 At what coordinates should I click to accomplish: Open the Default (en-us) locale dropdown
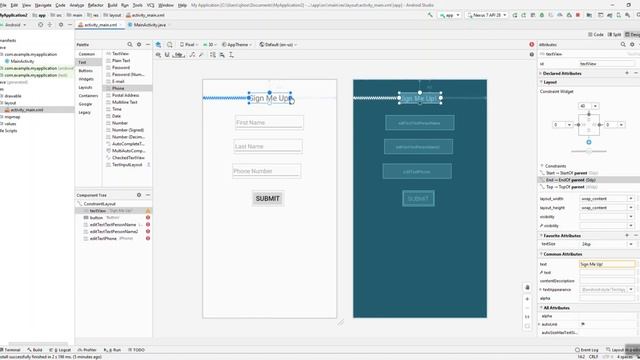point(278,44)
